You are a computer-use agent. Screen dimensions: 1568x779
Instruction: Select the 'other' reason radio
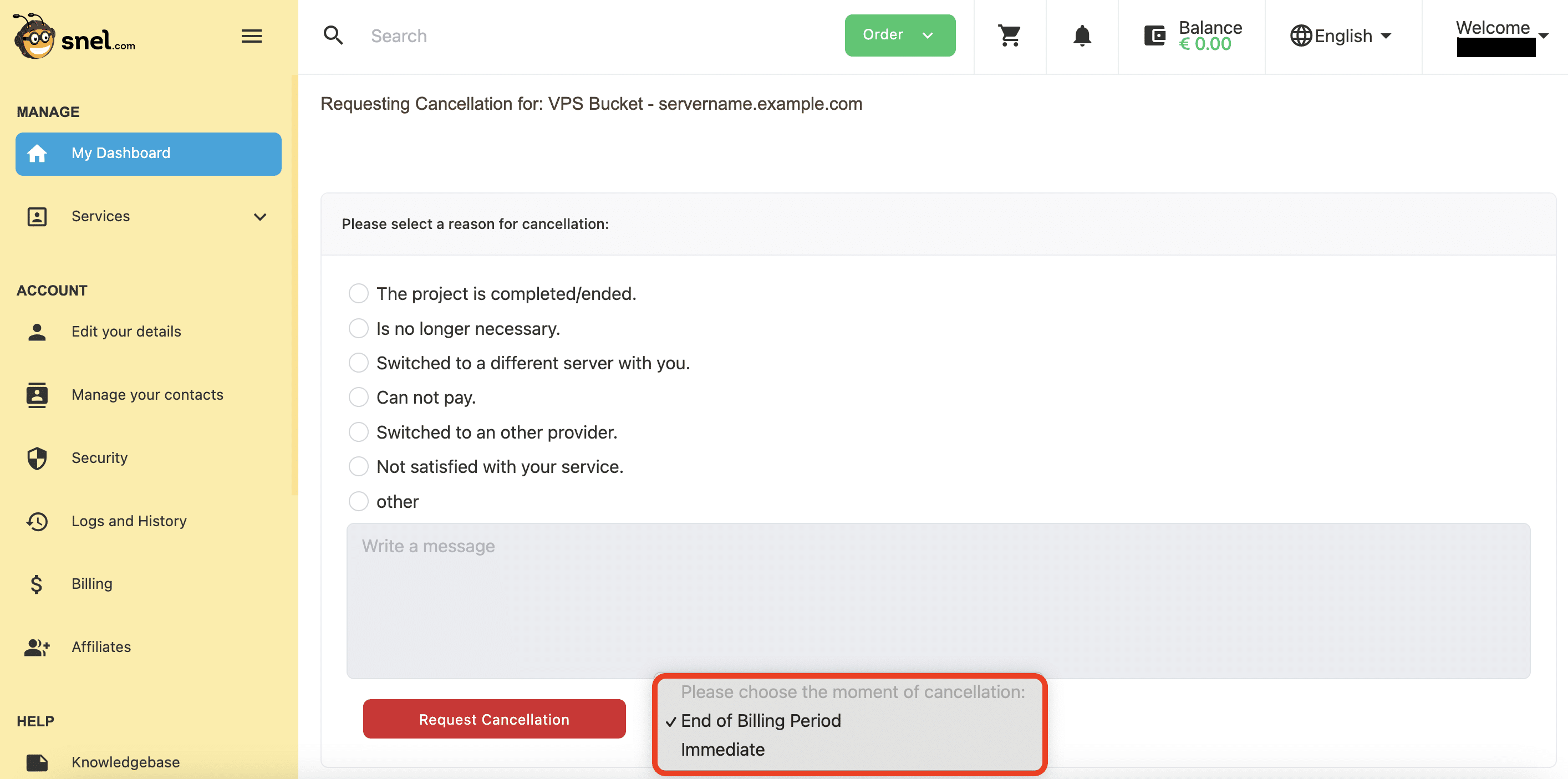point(359,501)
